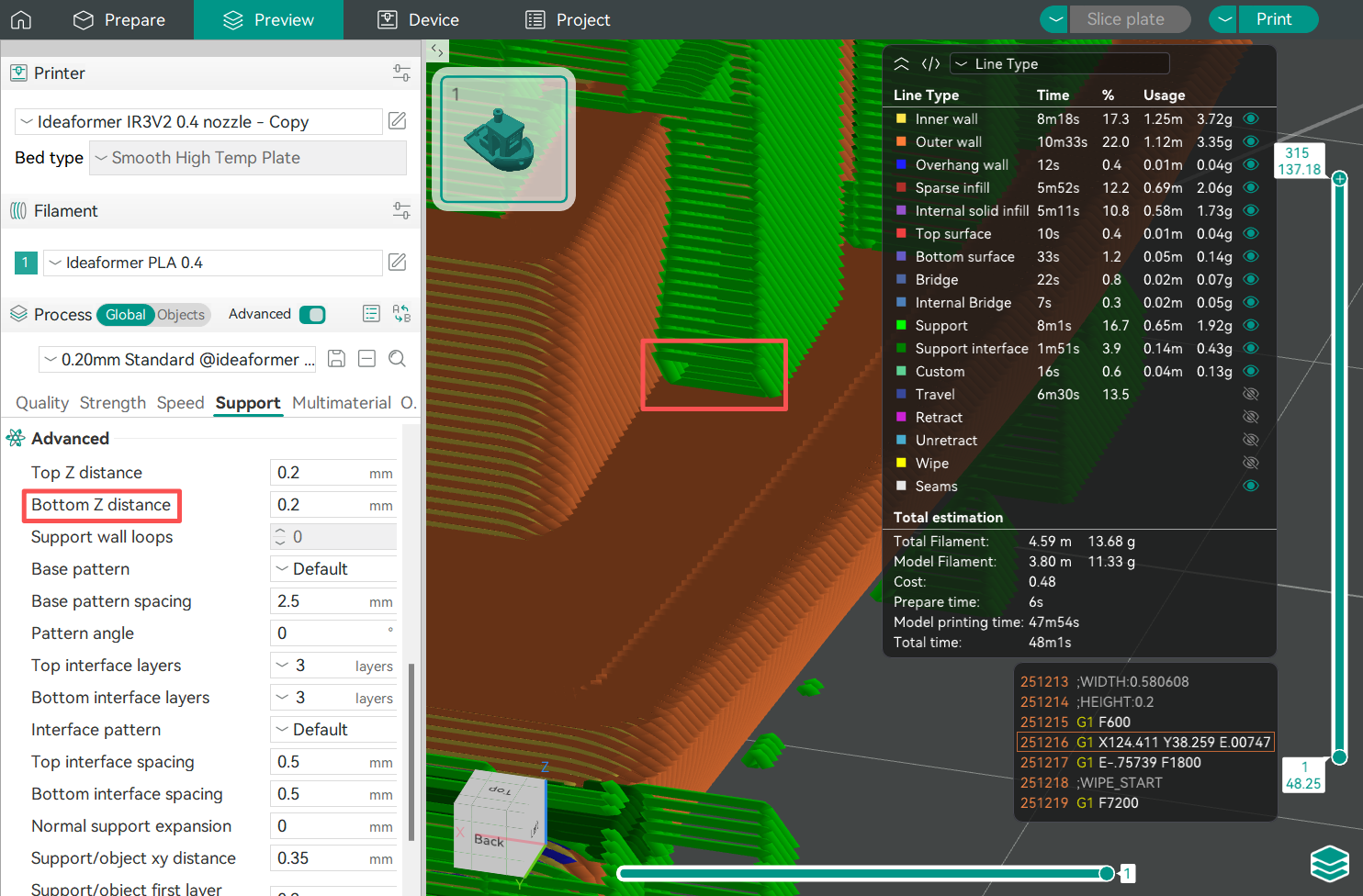Edit the Ideaformer PLA 0.4 filament preset

pos(398,263)
